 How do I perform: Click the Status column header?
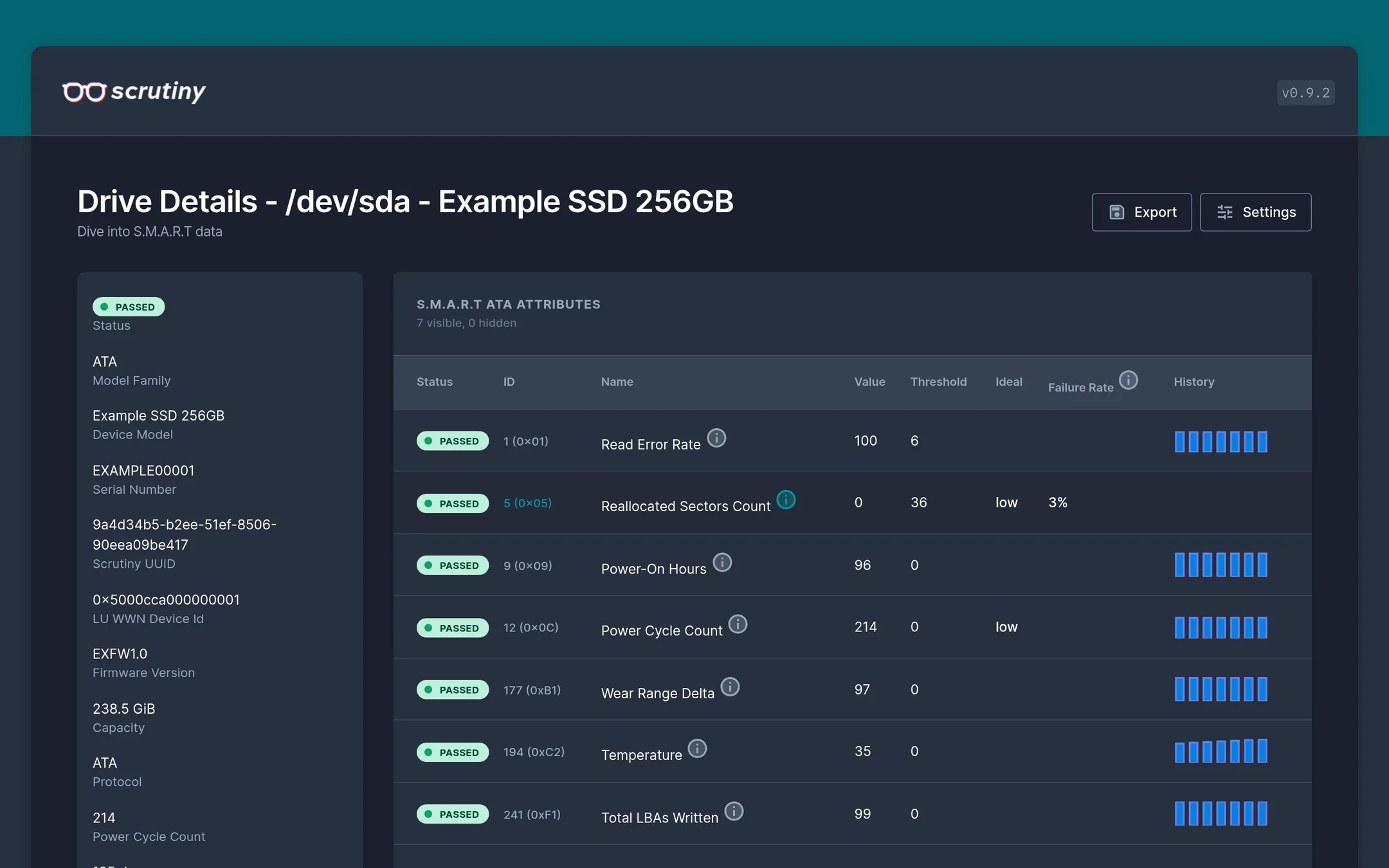(435, 382)
